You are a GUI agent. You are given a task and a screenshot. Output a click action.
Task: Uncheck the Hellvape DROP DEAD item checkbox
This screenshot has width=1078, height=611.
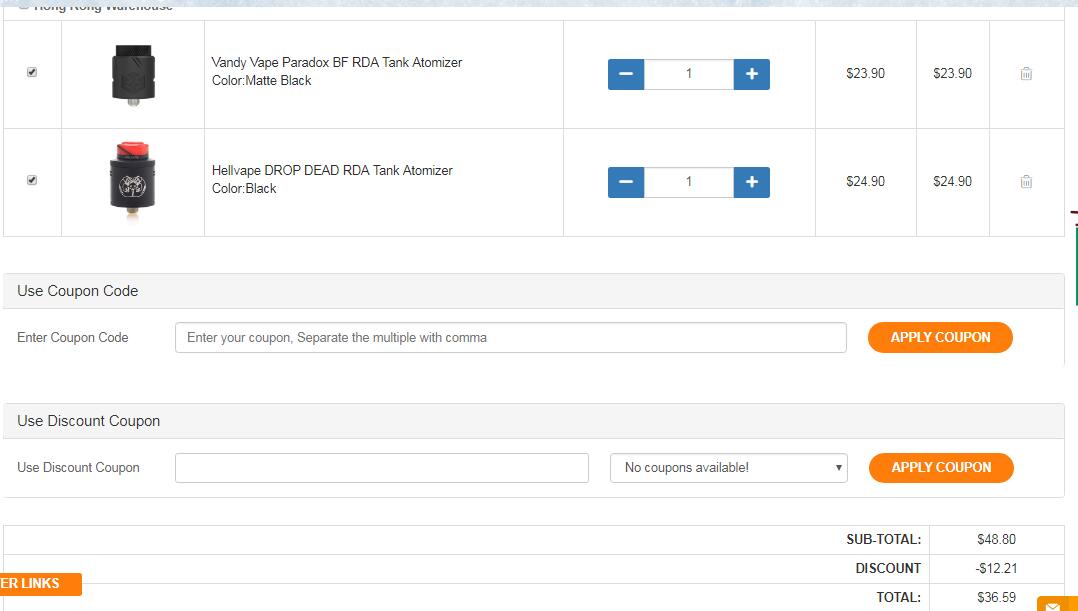pyautogui.click(x=32, y=180)
